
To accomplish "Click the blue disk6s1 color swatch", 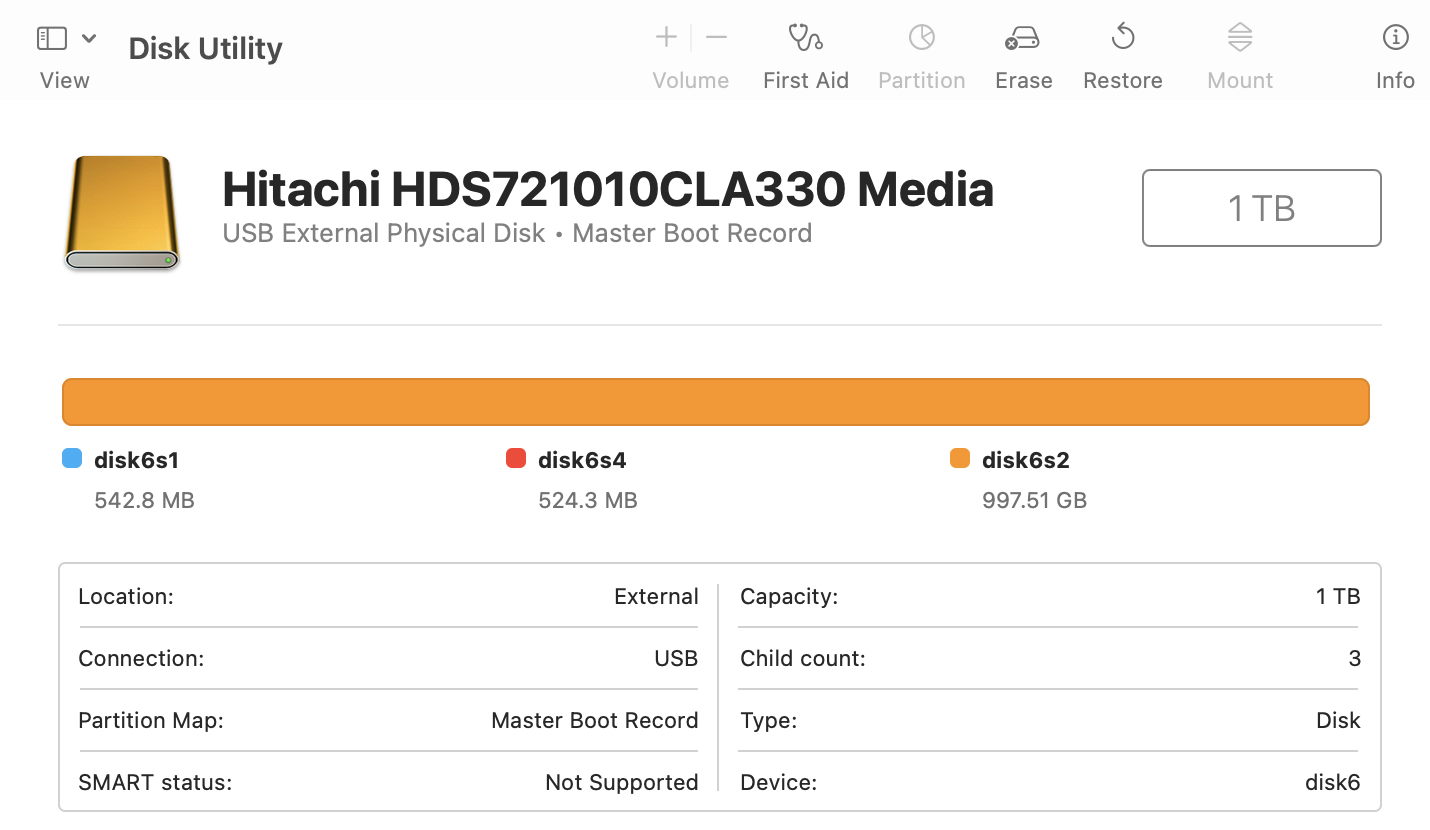I will pyautogui.click(x=72, y=459).
